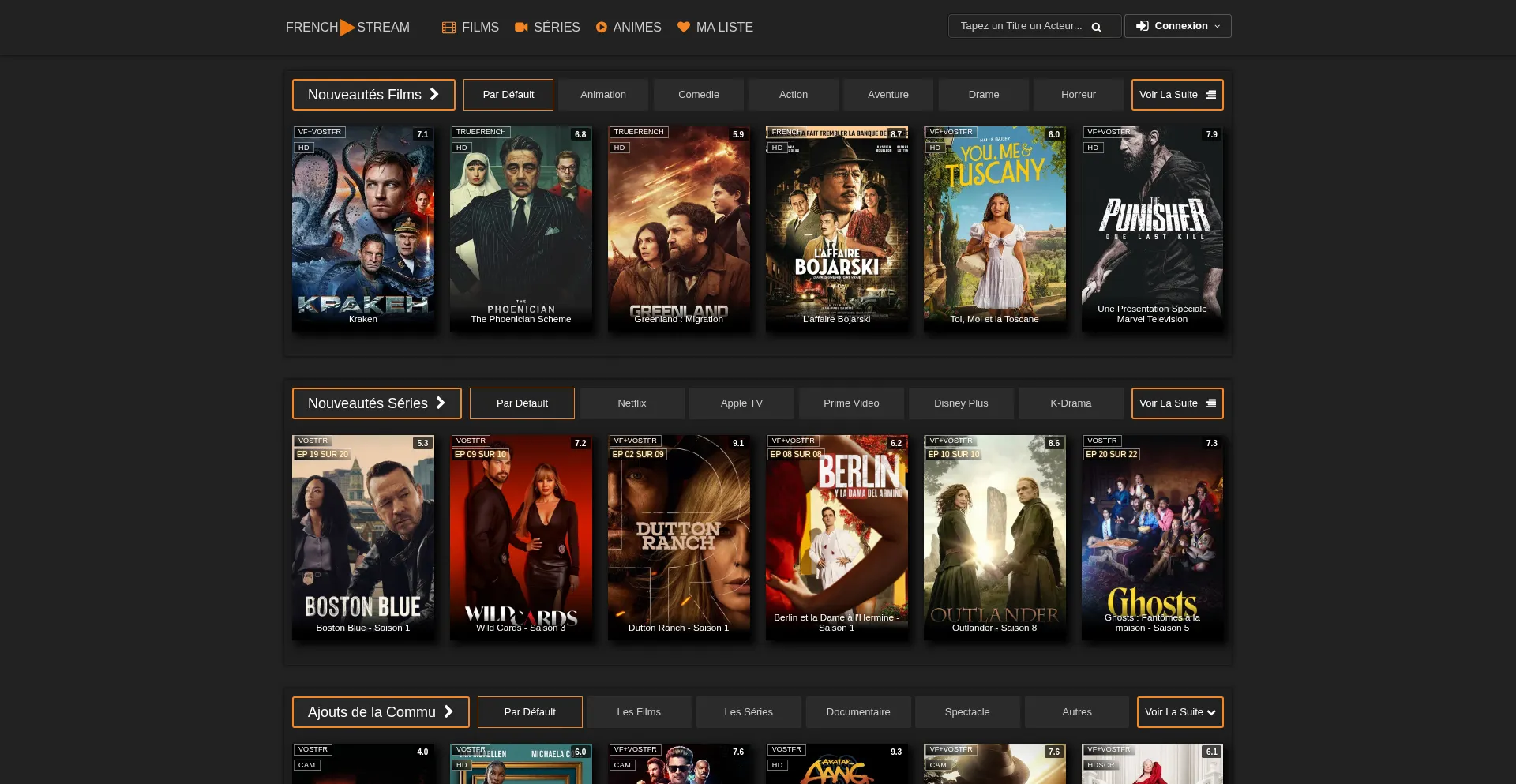This screenshot has width=1516, height=784.
Task: Click the 9.1 rating badge on Dutton Ranch
Action: point(738,443)
